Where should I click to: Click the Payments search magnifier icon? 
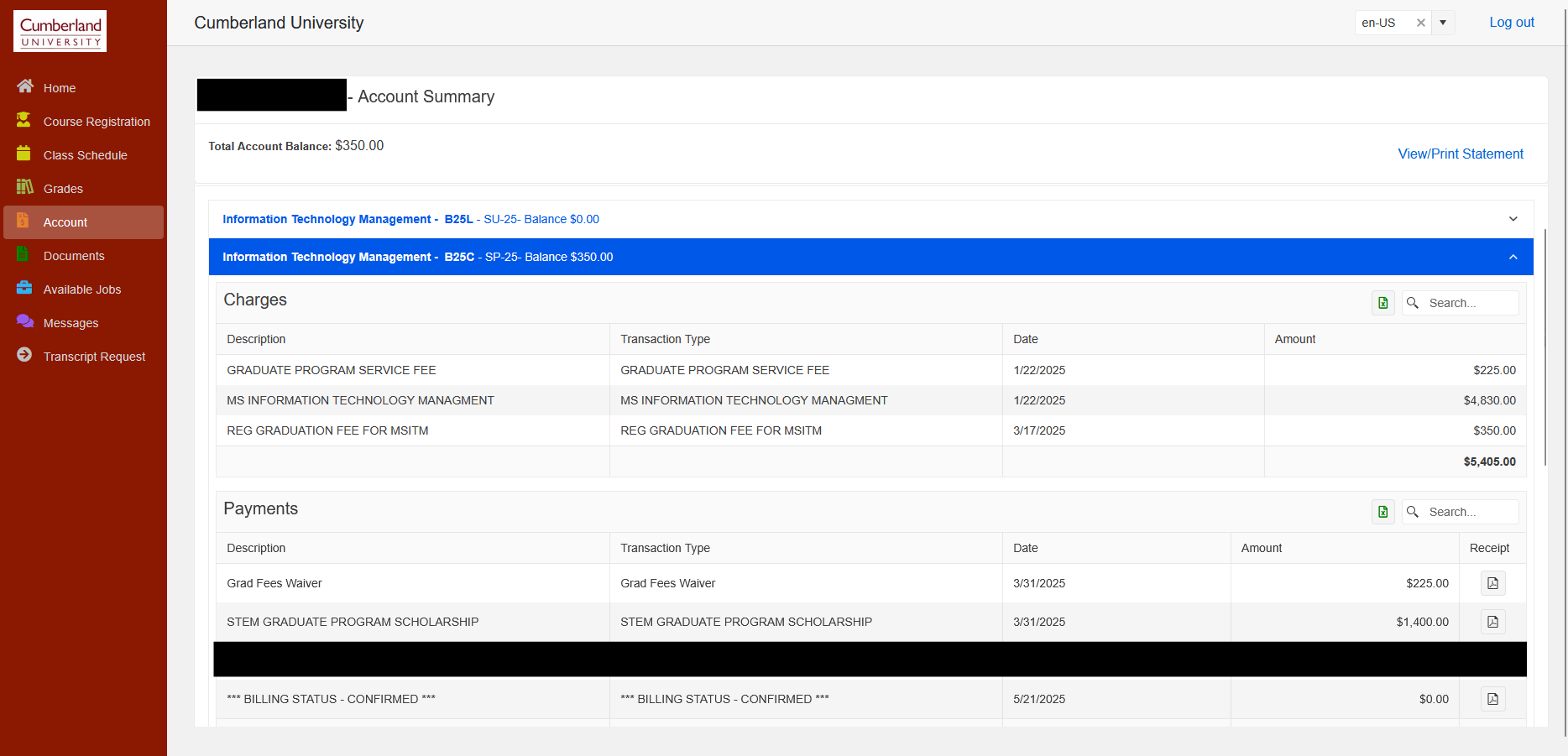coord(1413,512)
